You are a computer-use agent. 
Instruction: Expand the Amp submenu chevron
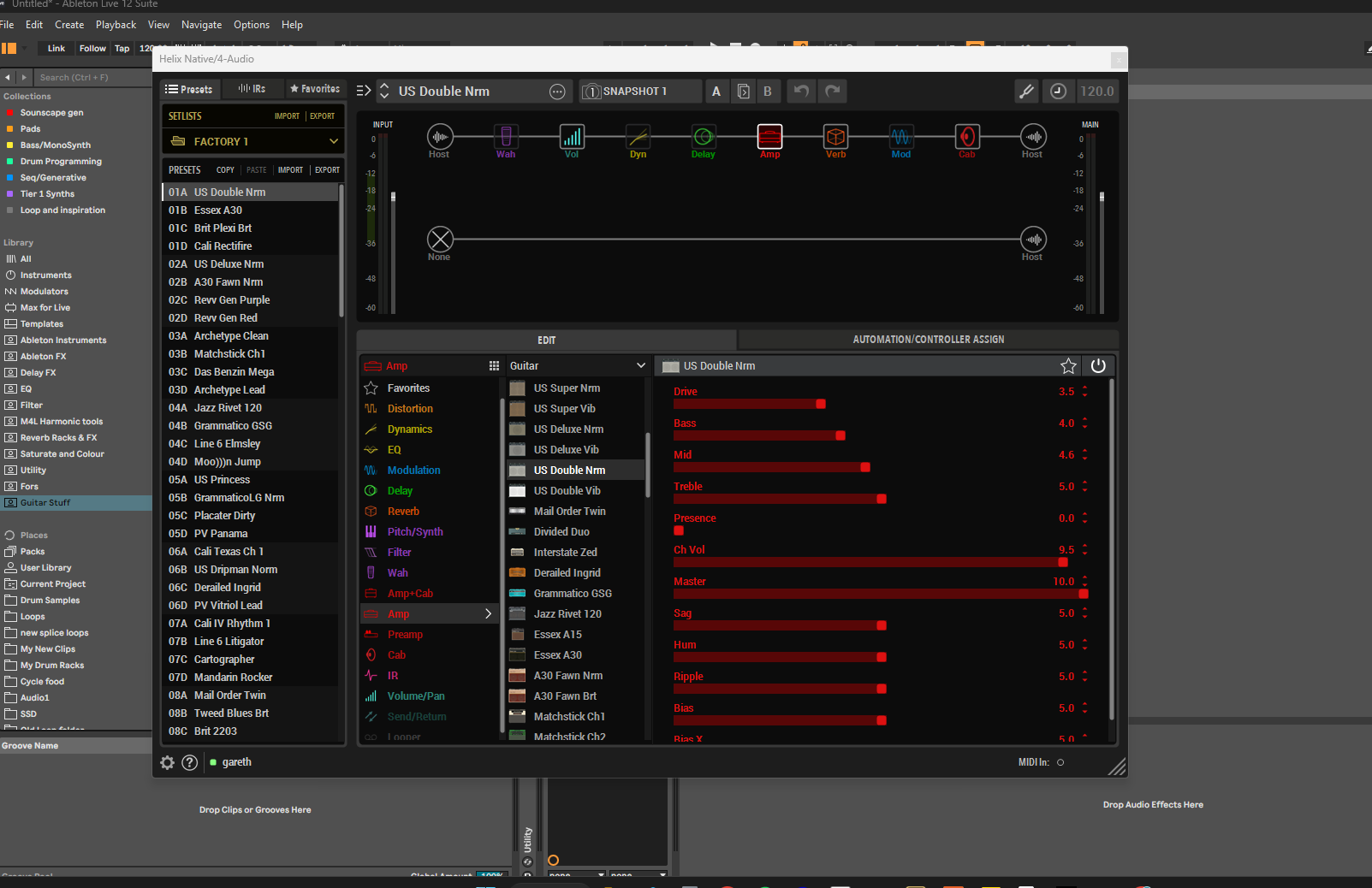click(489, 613)
